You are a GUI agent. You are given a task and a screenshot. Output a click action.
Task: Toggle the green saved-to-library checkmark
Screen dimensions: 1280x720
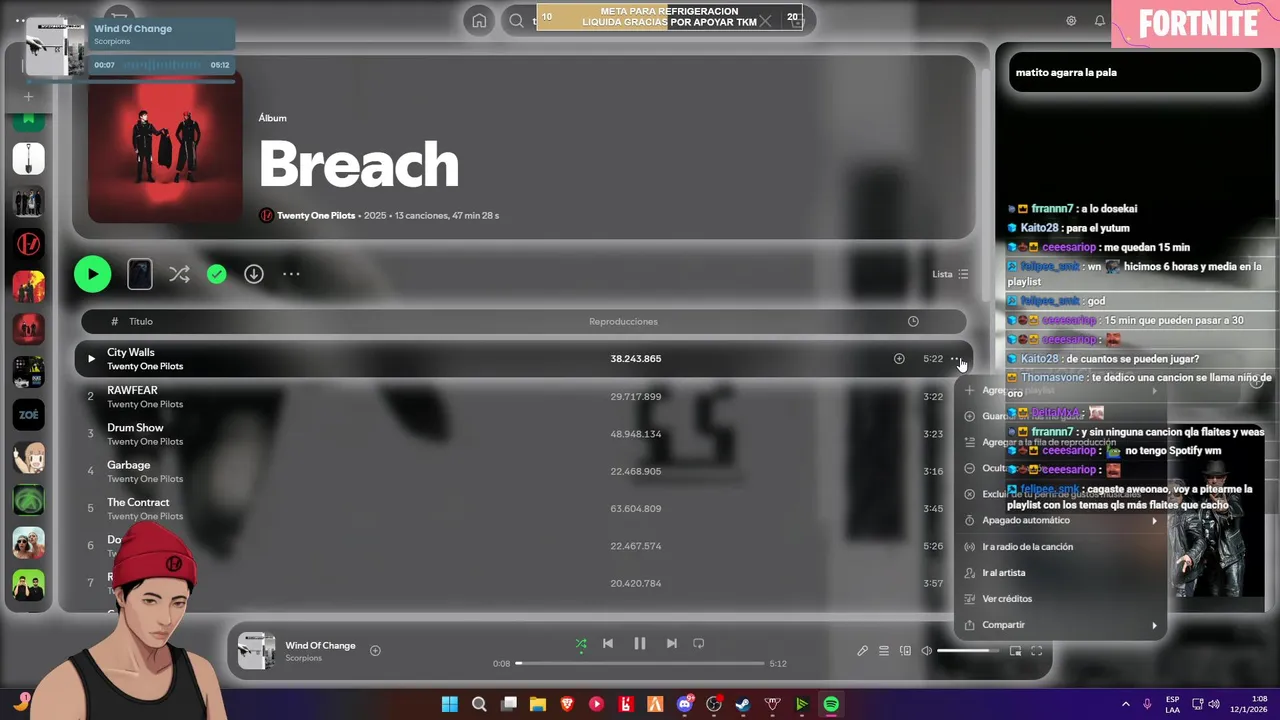click(217, 274)
